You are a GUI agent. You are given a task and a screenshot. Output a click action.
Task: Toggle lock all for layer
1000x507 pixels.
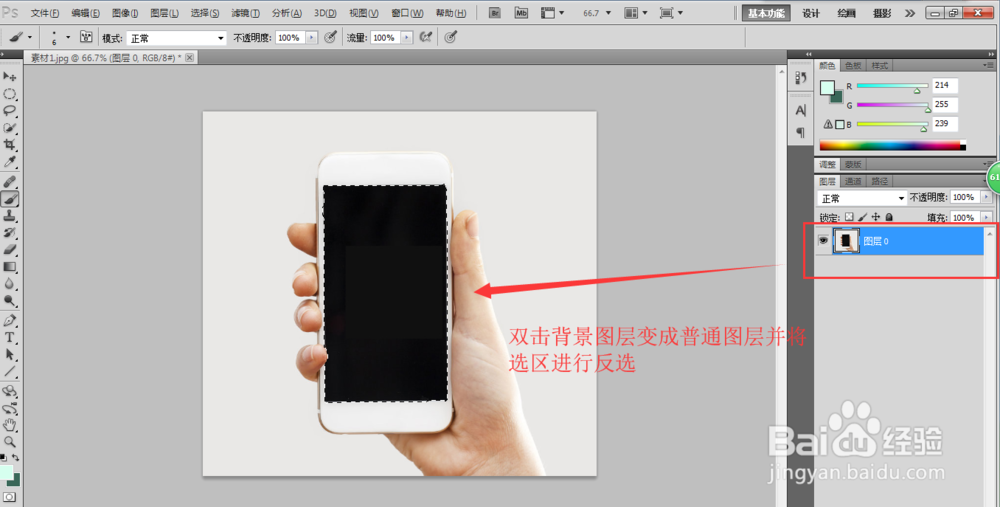click(889, 217)
